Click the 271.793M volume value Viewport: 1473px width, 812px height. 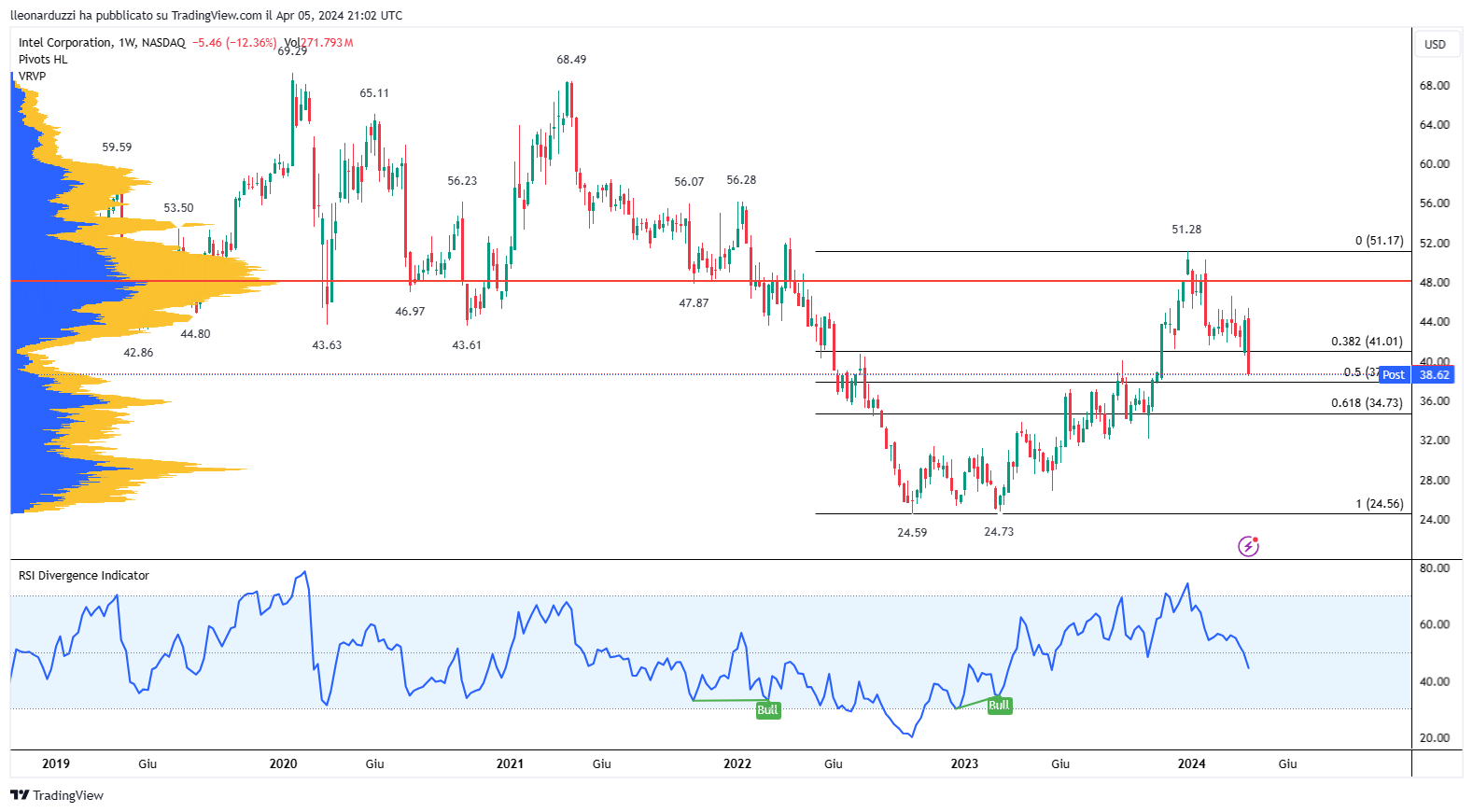point(327,42)
